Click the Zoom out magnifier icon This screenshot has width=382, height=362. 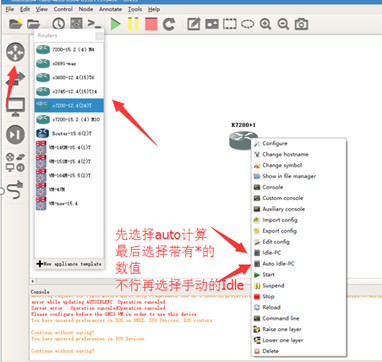(x=283, y=24)
